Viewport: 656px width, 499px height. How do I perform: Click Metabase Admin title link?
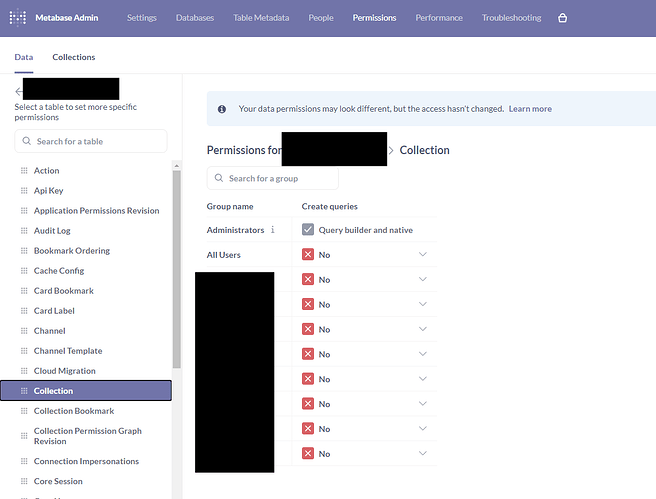tap(67, 18)
